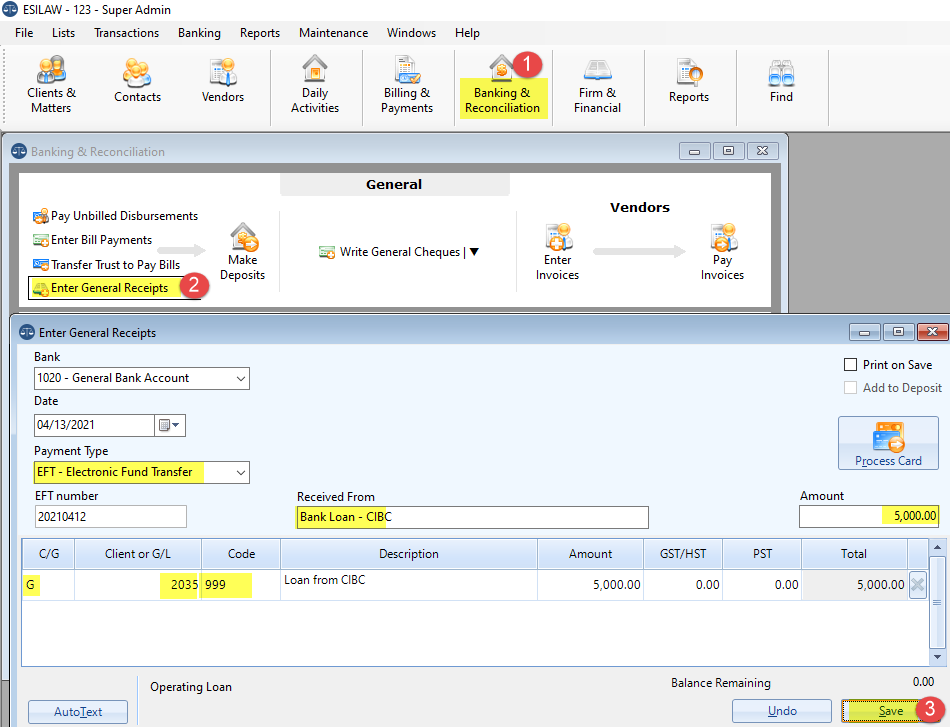
Task: Maximize the Enter General Receipts window
Action: coord(899,332)
